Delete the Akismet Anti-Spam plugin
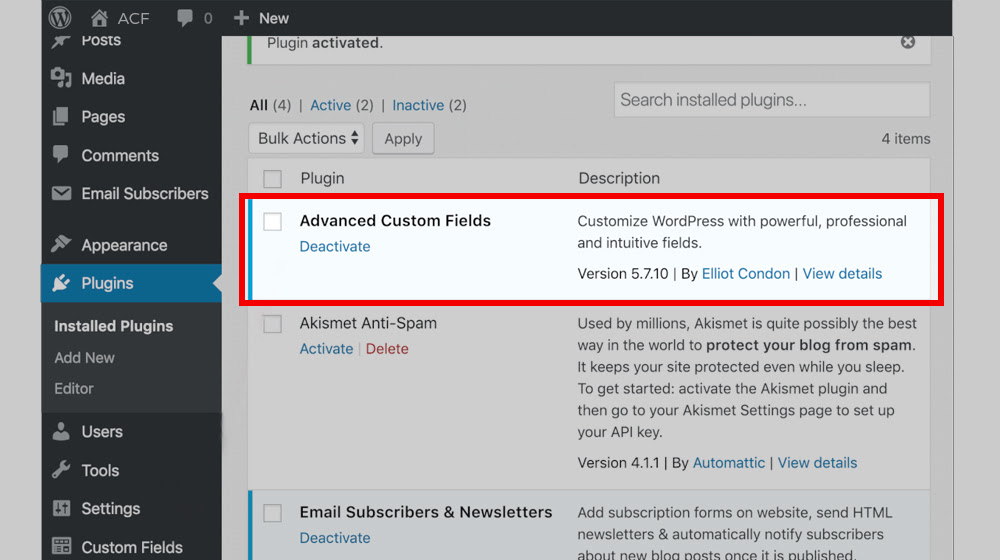The image size is (1000, 560). pyautogui.click(x=387, y=349)
